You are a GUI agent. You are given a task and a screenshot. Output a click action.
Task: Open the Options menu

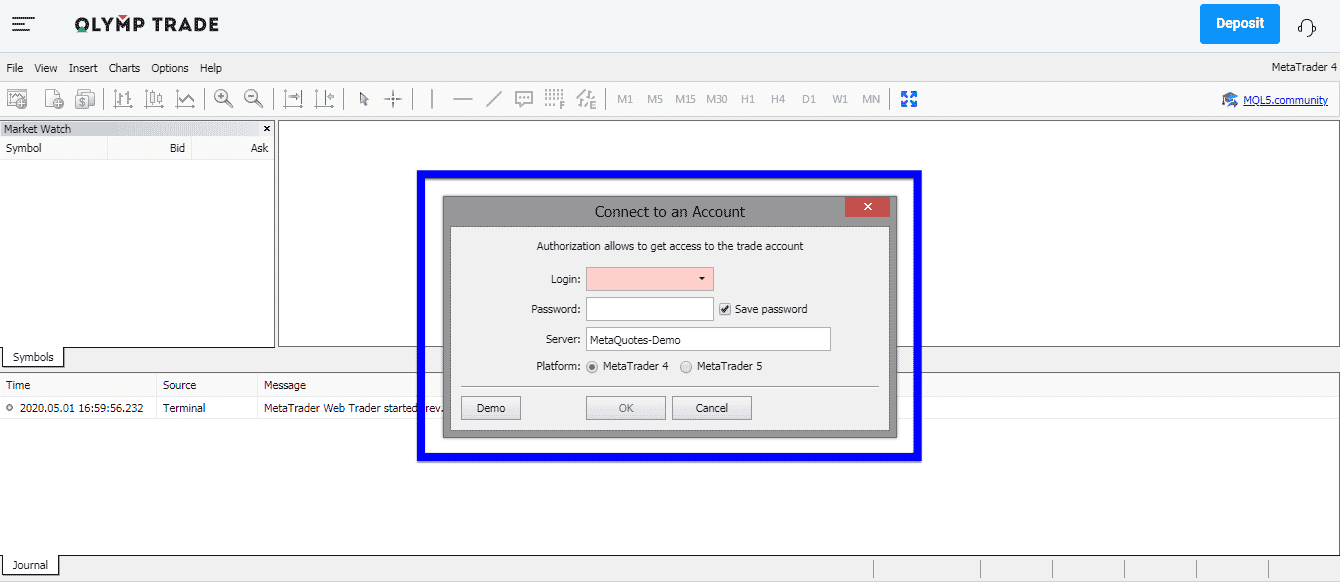[170, 68]
